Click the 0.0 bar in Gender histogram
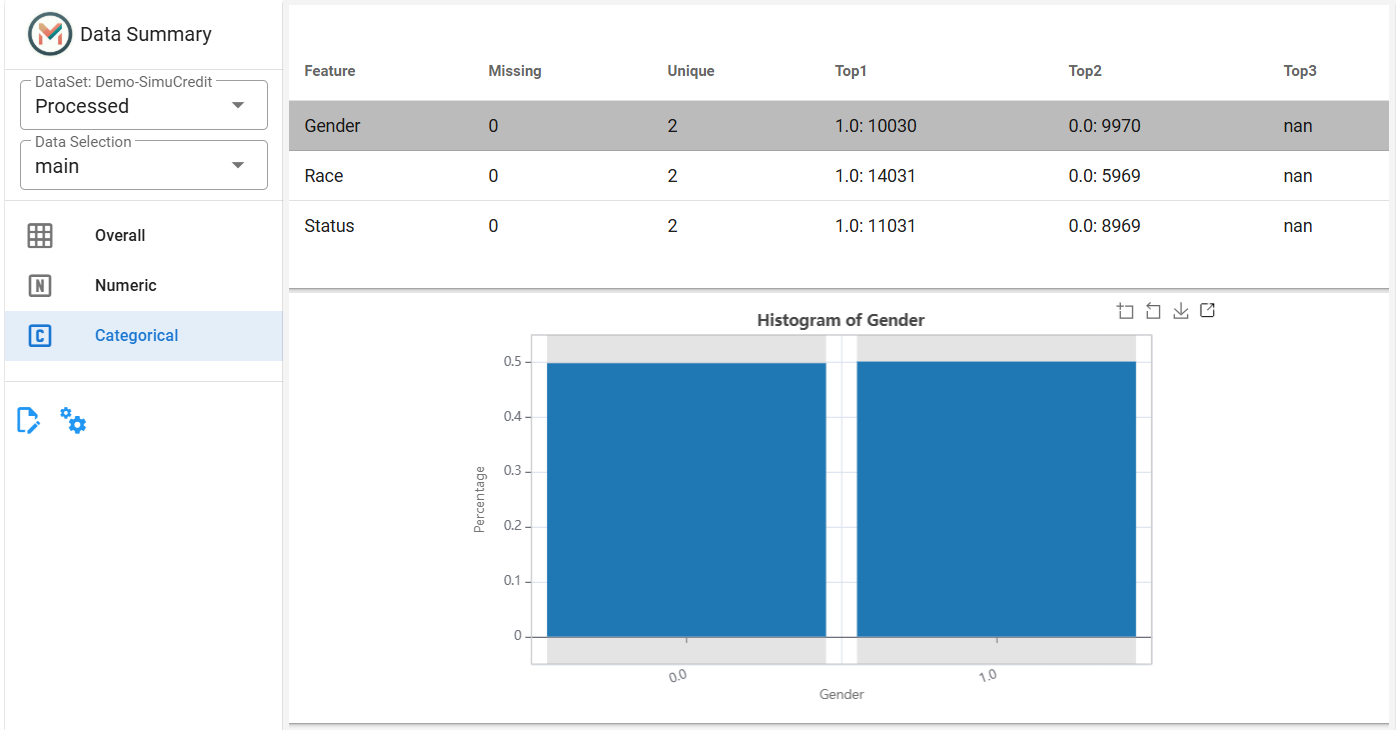 pos(686,499)
